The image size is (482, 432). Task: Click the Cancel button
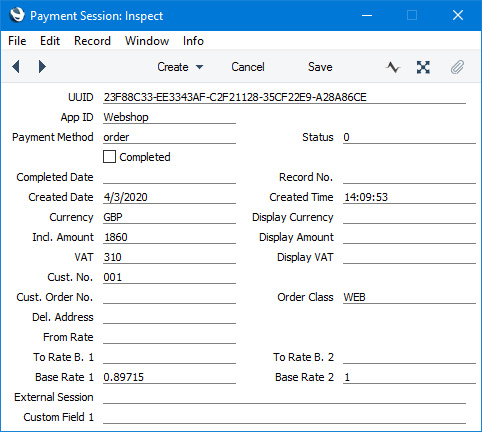[248, 67]
